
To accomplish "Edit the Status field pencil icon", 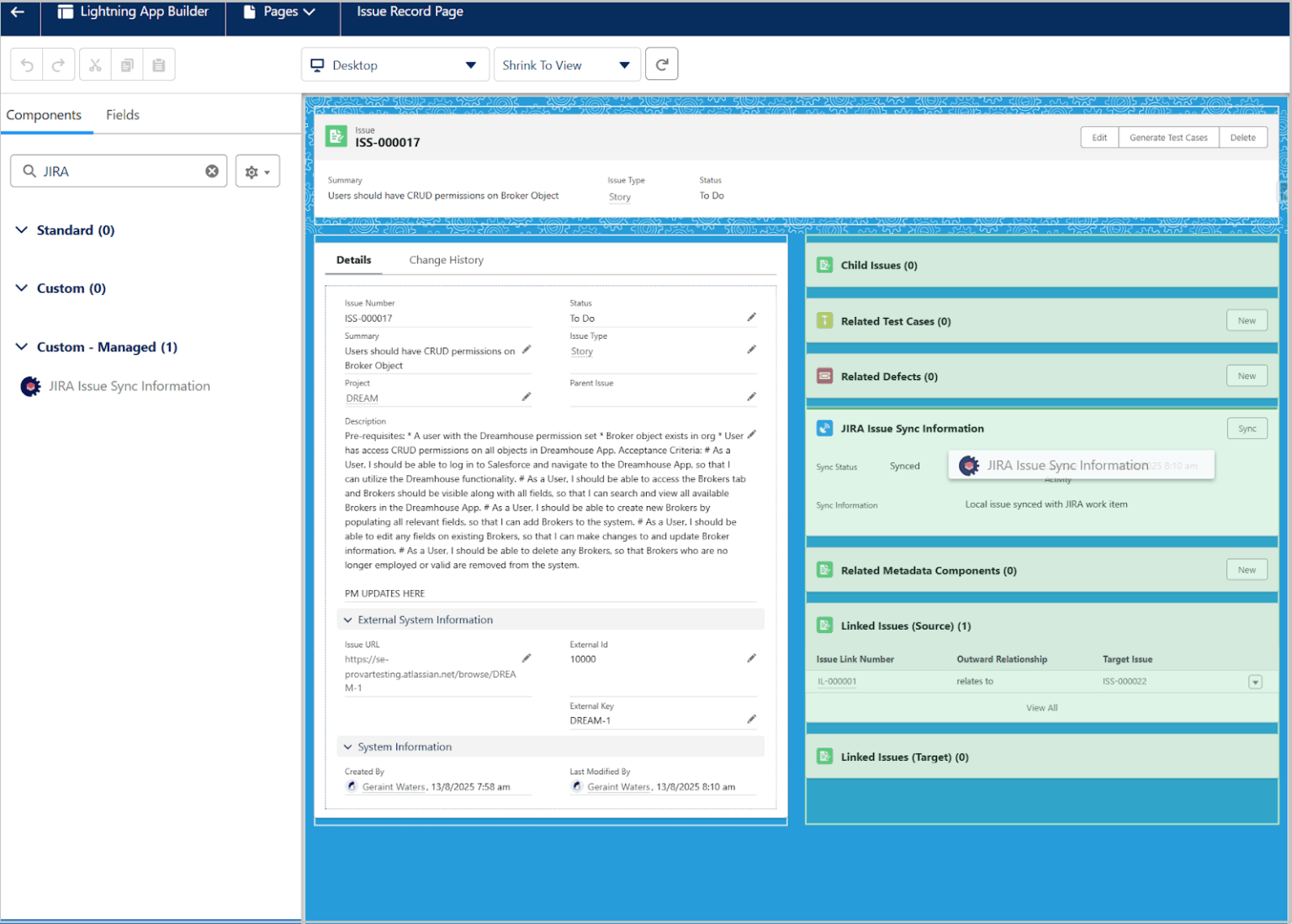I will point(751,317).
